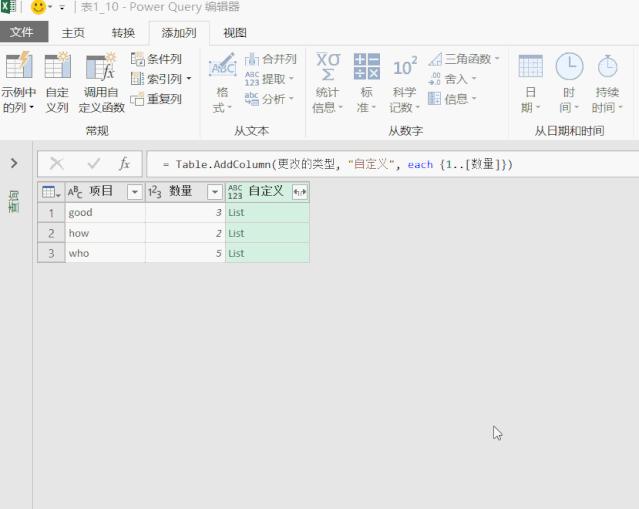Select row number 1 header
The height and width of the screenshot is (509, 639).
(x=51, y=212)
